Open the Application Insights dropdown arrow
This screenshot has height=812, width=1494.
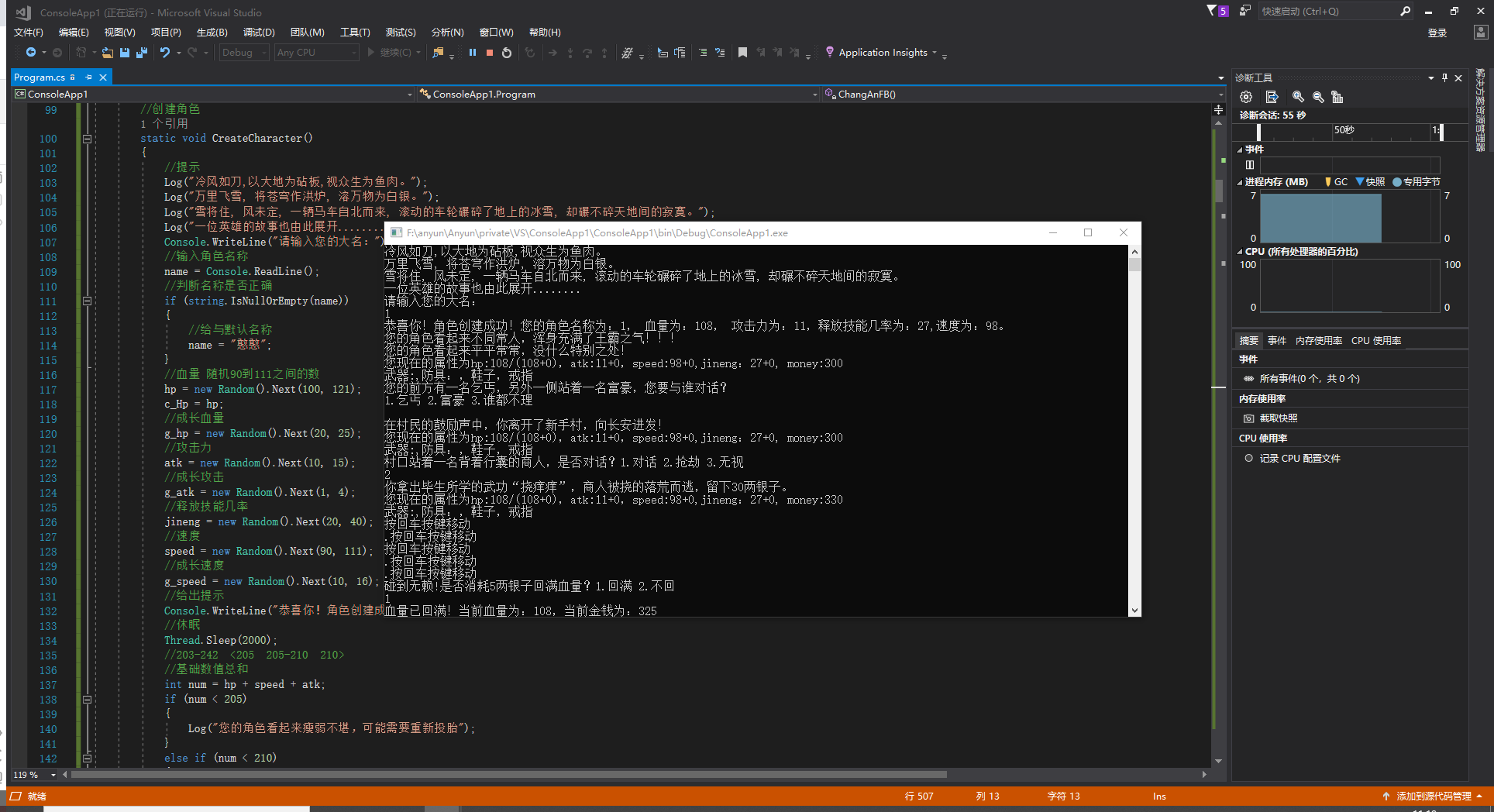(x=935, y=53)
